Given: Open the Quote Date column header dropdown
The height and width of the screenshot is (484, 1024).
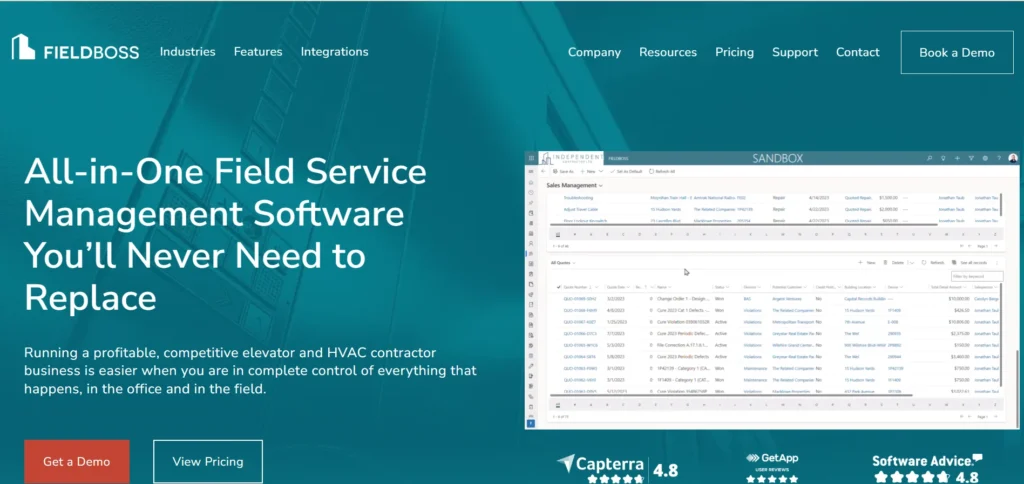Looking at the screenshot, I should [x=628, y=287].
